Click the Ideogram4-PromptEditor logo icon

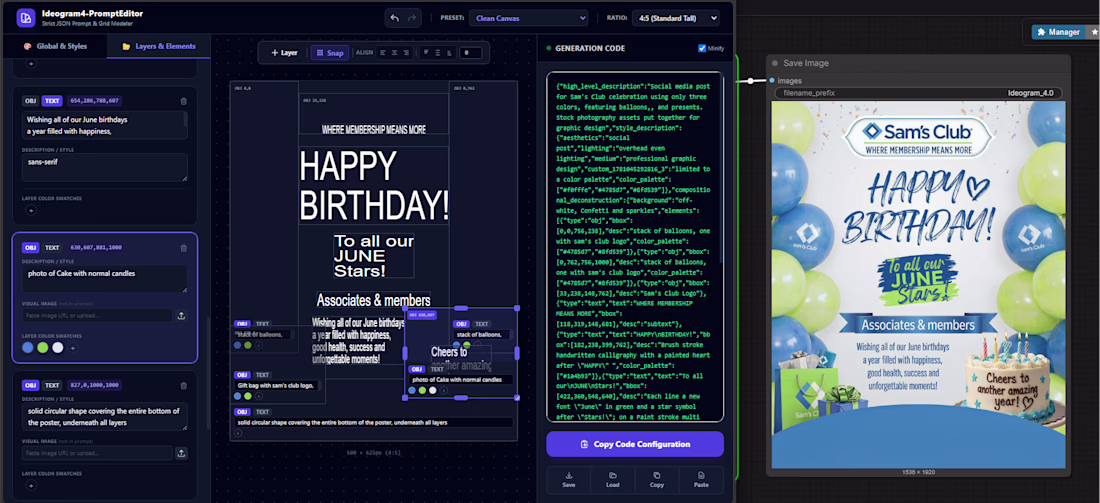point(26,18)
